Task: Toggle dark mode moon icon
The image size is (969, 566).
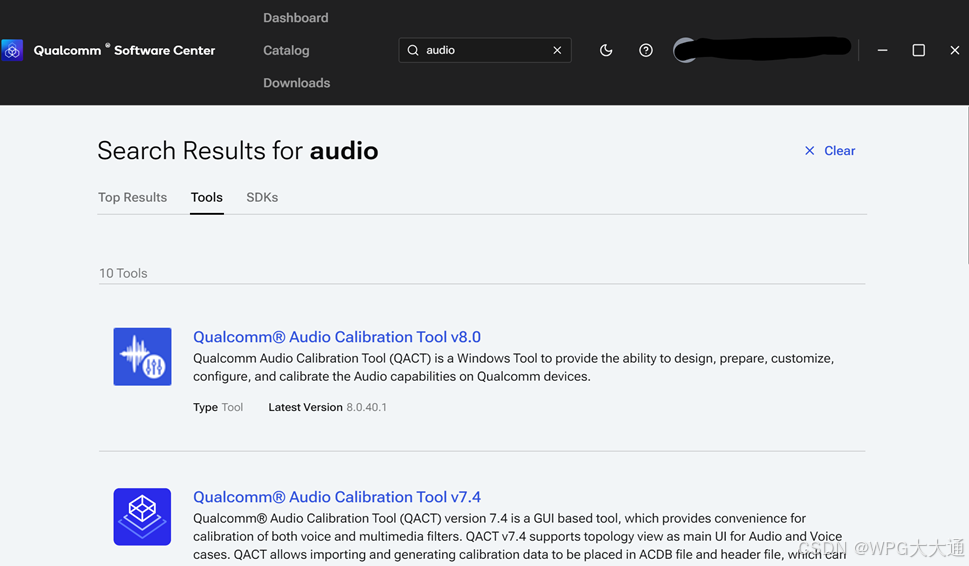Action: point(606,50)
